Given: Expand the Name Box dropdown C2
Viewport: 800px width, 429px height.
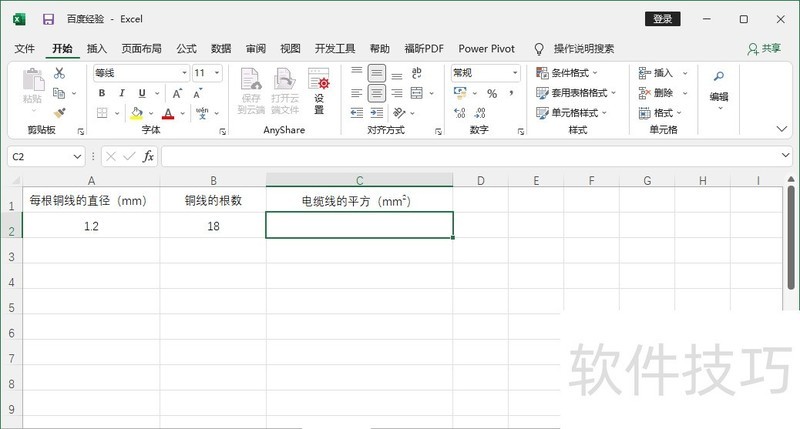Looking at the screenshot, I should click(77, 157).
